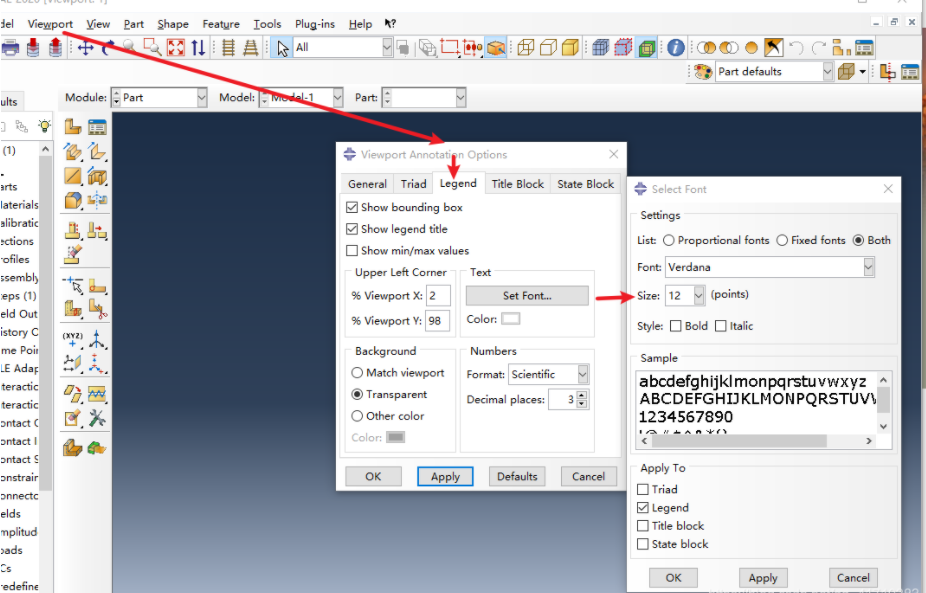Uncheck Show bounding box
The width and height of the screenshot is (926, 593).
coord(349,207)
